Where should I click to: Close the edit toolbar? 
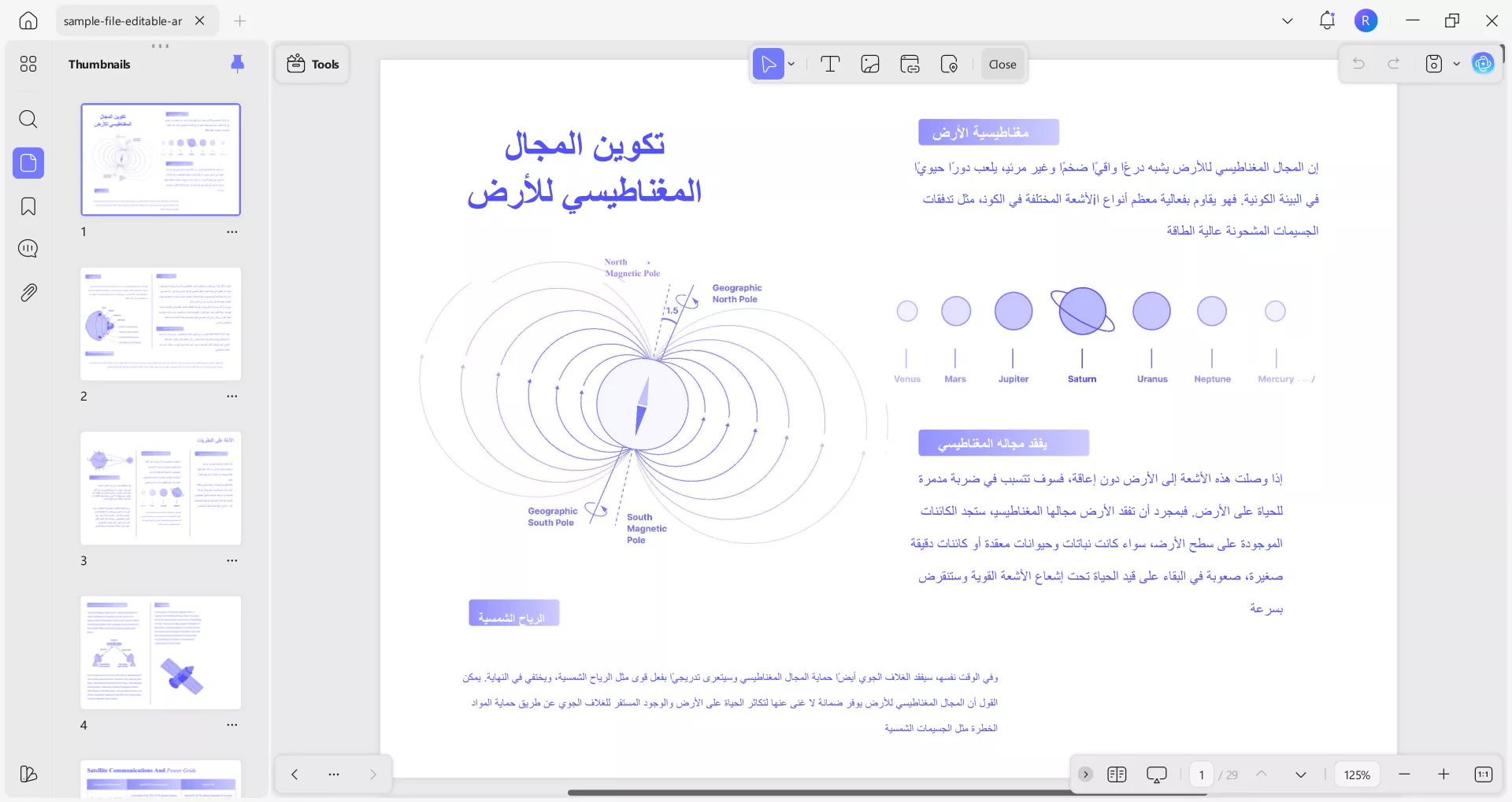pyautogui.click(x=1002, y=64)
